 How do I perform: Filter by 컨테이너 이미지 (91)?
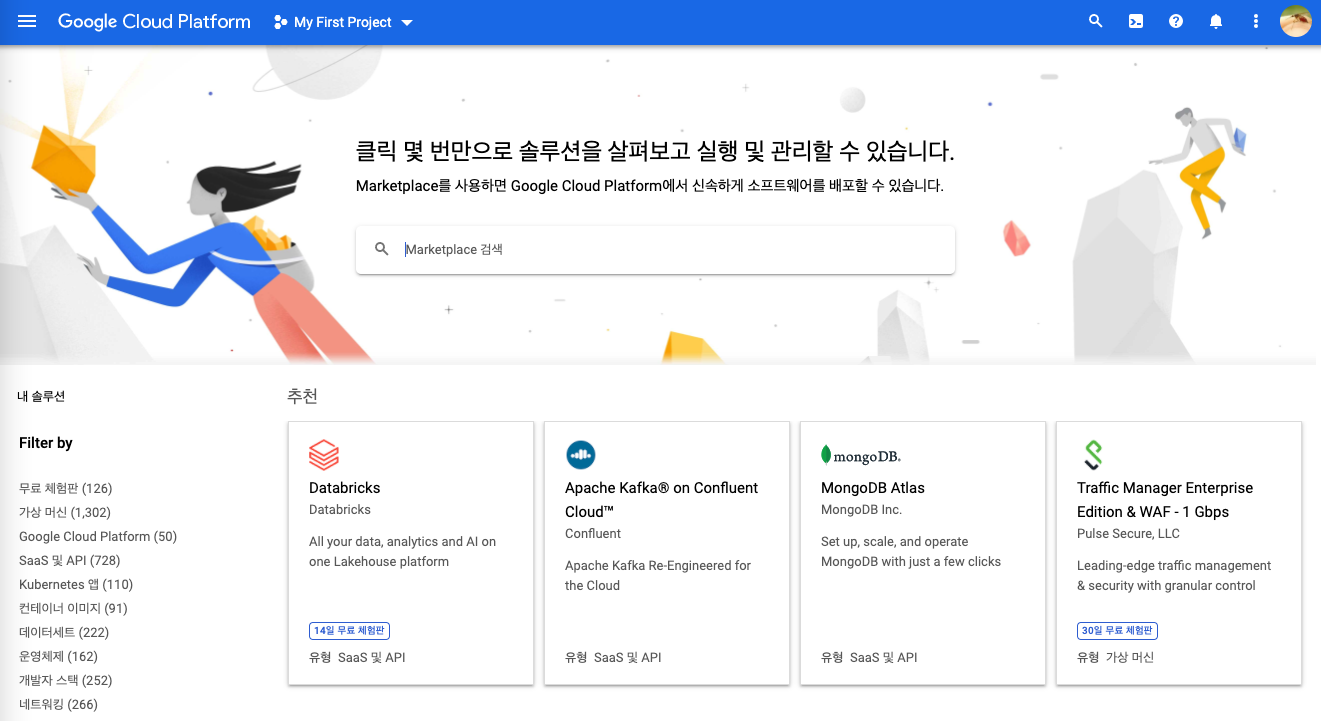pos(73,609)
